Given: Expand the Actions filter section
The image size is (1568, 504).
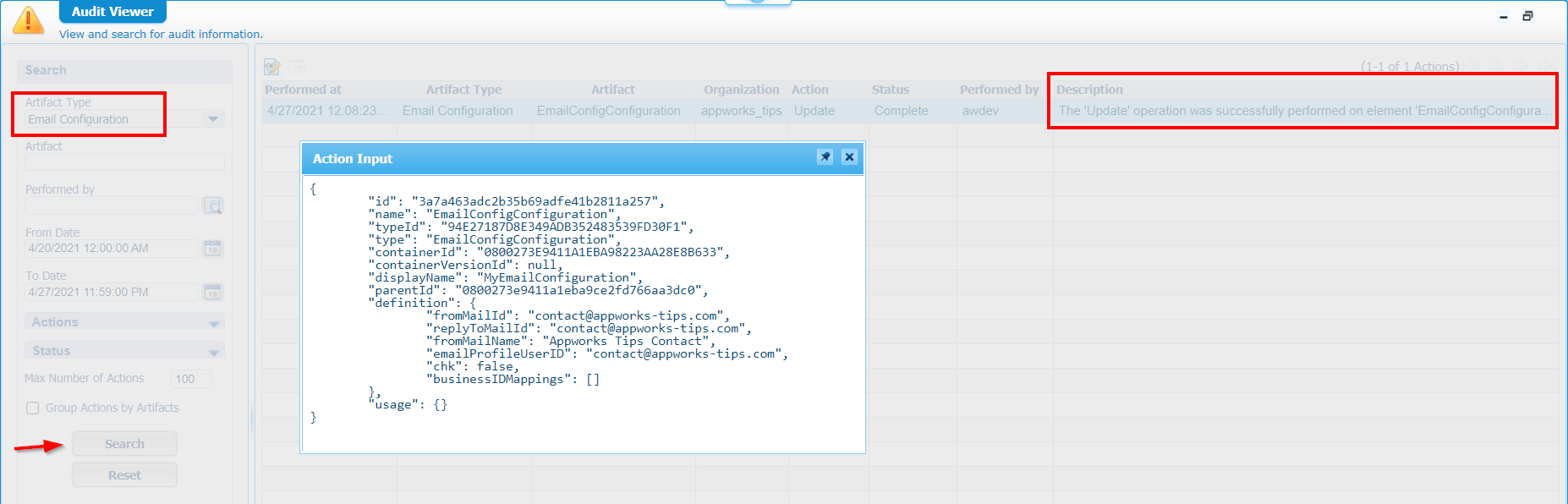Looking at the screenshot, I should pyautogui.click(x=213, y=323).
